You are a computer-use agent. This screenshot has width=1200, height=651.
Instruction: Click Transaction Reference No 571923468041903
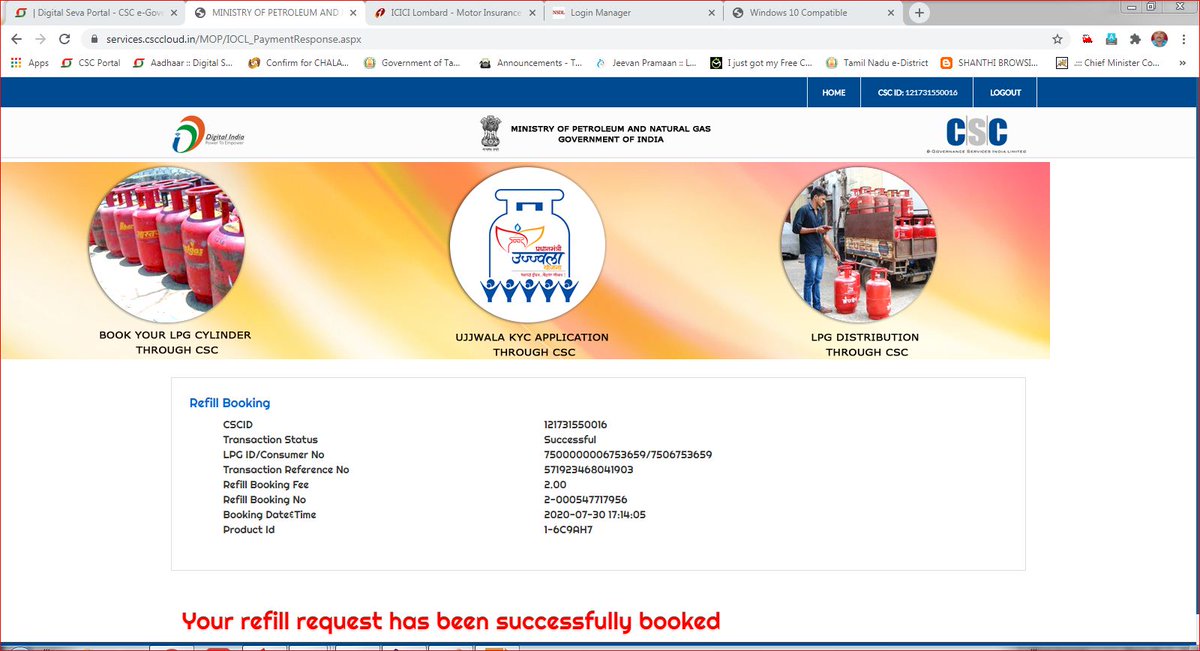(589, 470)
